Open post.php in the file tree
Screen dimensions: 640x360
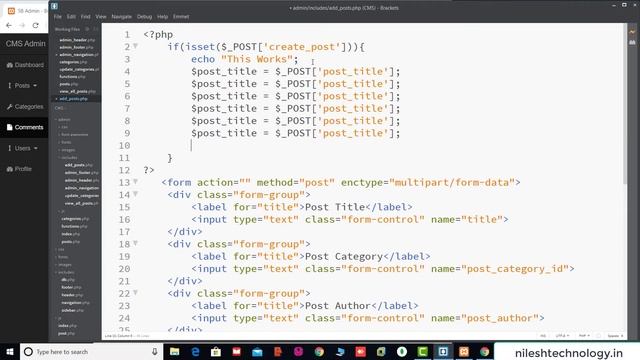tap(68, 333)
